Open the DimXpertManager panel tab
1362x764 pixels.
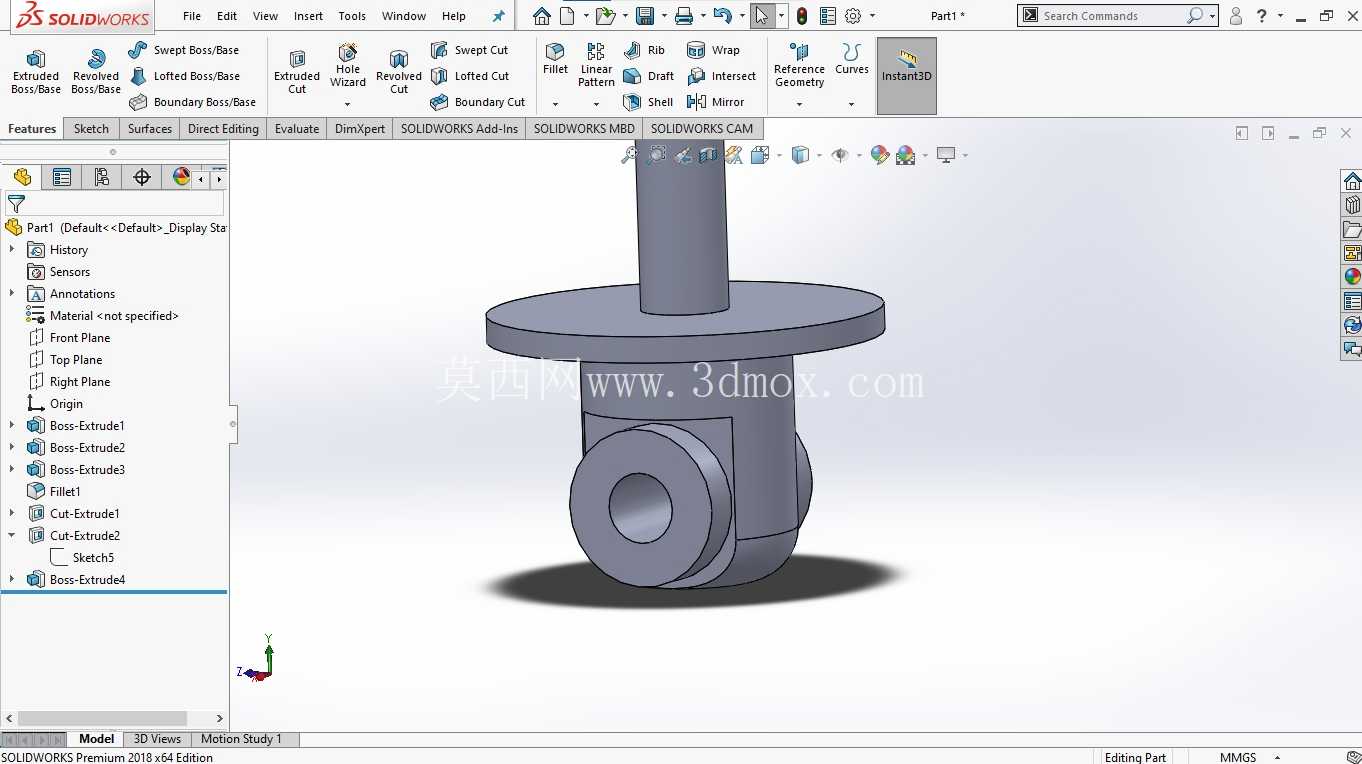point(142,177)
